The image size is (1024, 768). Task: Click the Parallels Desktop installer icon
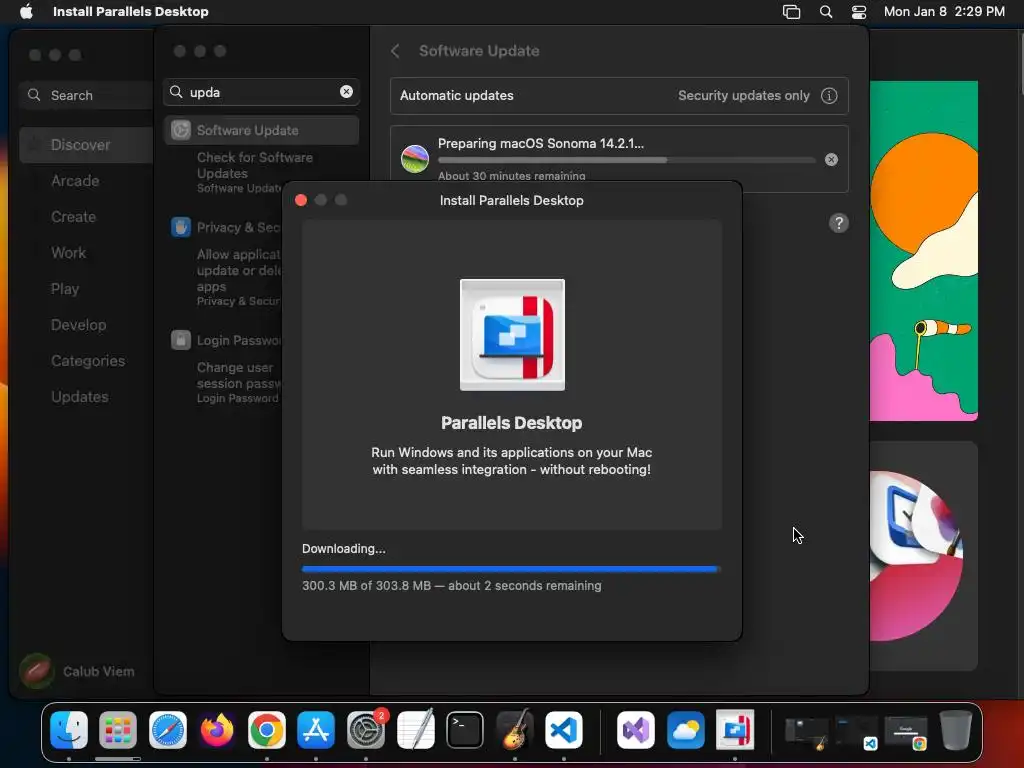click(x=512, y=335)
